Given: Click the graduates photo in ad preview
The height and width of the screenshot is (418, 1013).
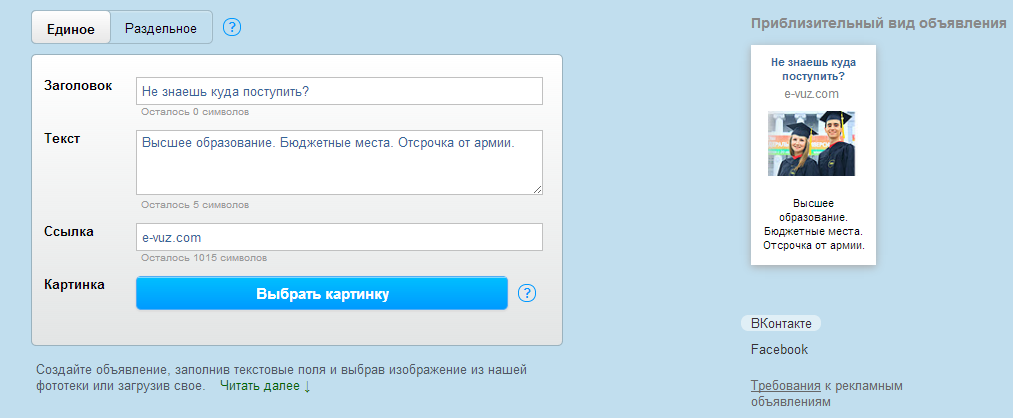Looking at the screenshot, I should pos(811,143).
